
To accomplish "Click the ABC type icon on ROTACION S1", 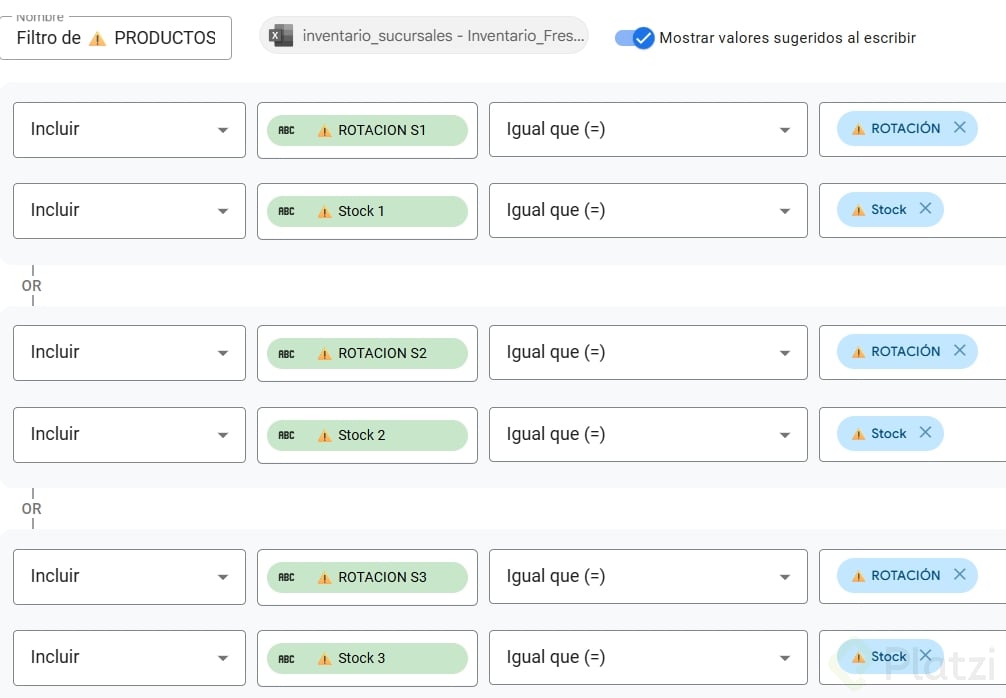I will click(287, 130).
